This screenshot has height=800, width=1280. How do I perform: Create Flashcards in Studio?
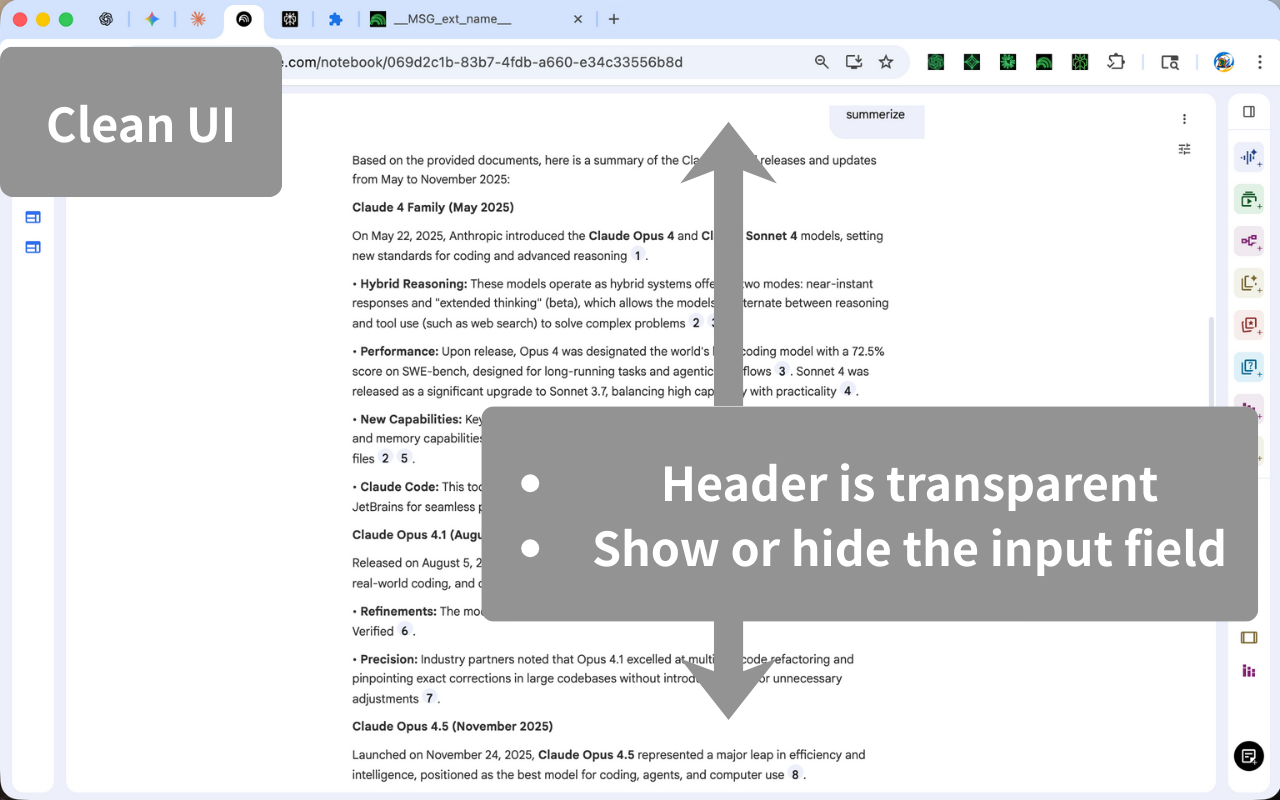pyautogui.click(x=1249, y=325)
